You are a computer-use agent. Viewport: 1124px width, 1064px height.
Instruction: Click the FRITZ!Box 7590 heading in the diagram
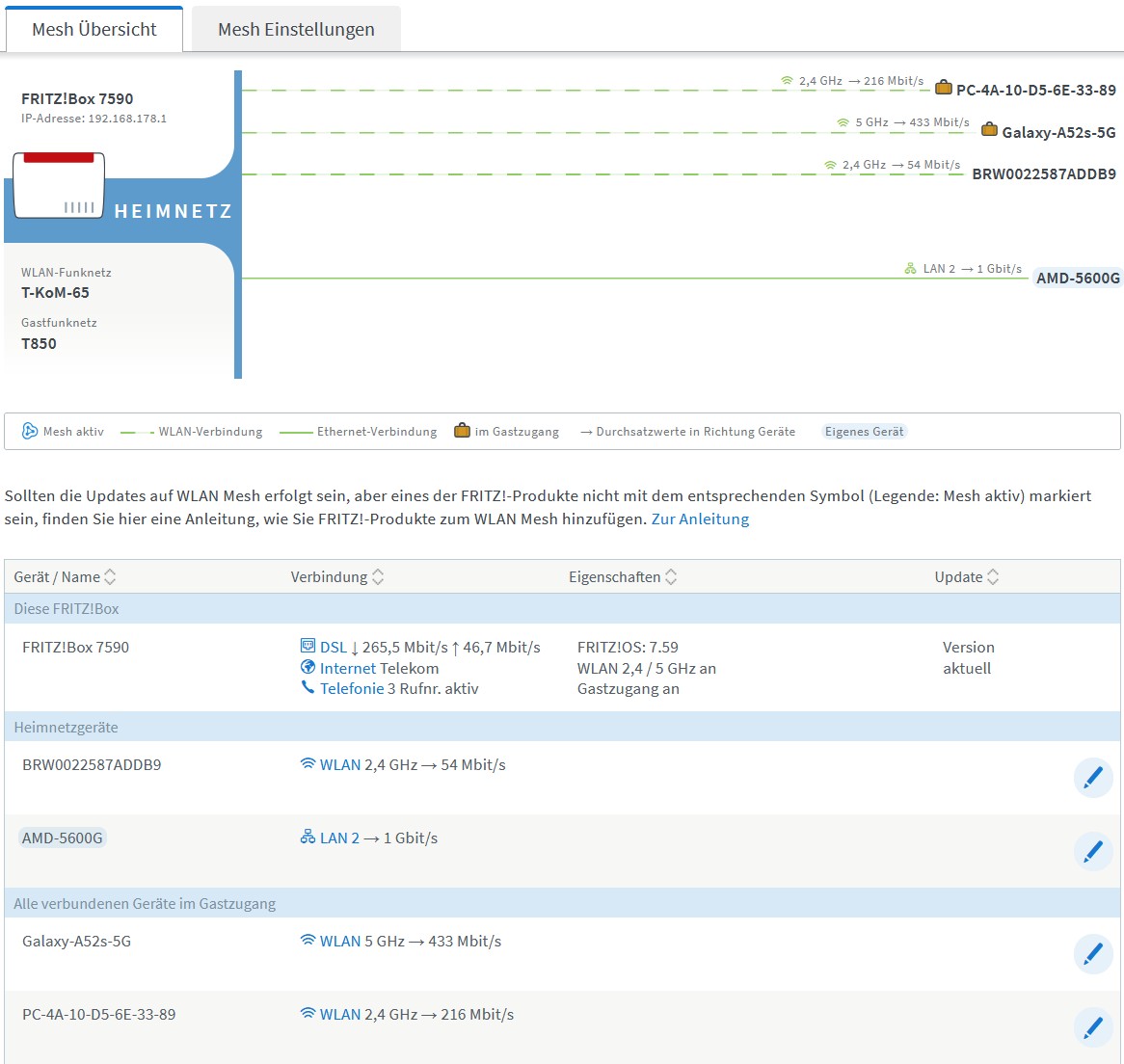click(77, 99)
